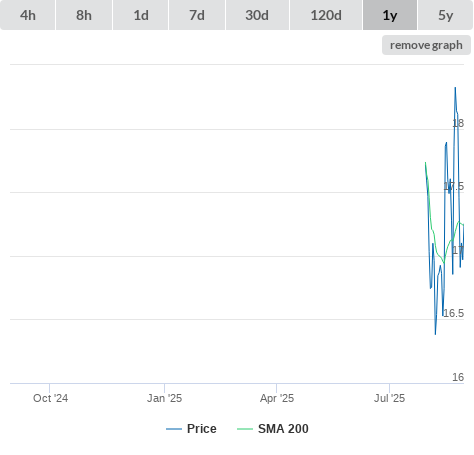Screen dimensions: 474x455
Task: Select the 7d range tab
Action: (x=197, y=15)
